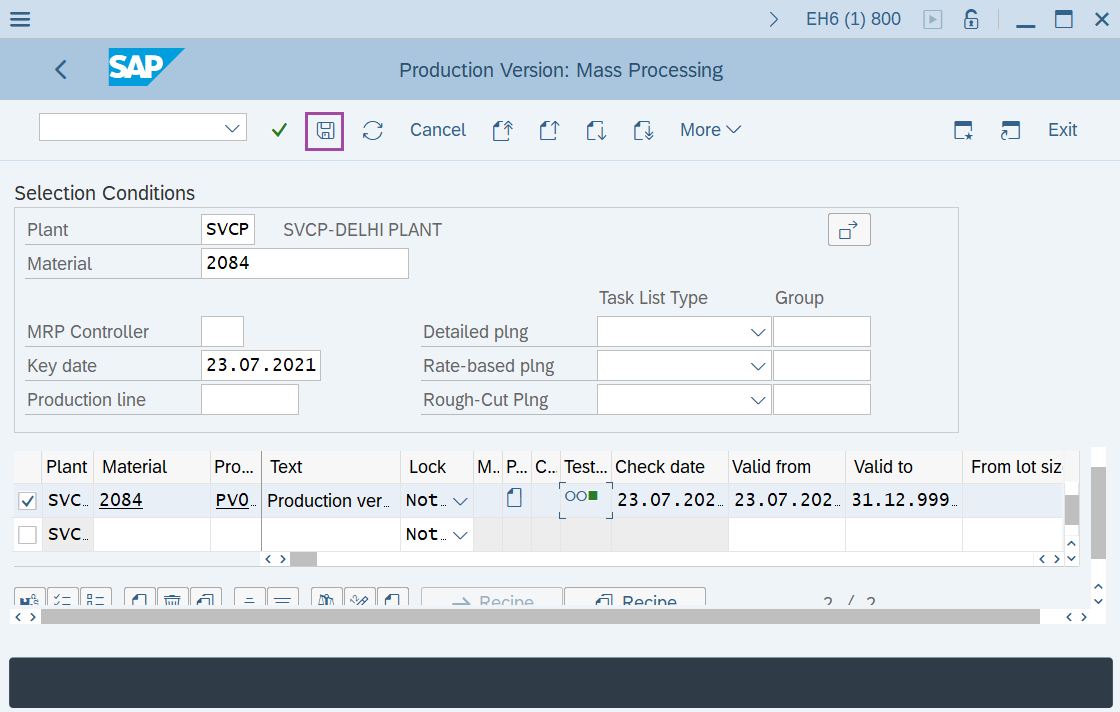Viewport: 1120px width, 712px height.
Task: Delete the selected production version row
Action: click(x=172, y=598)
